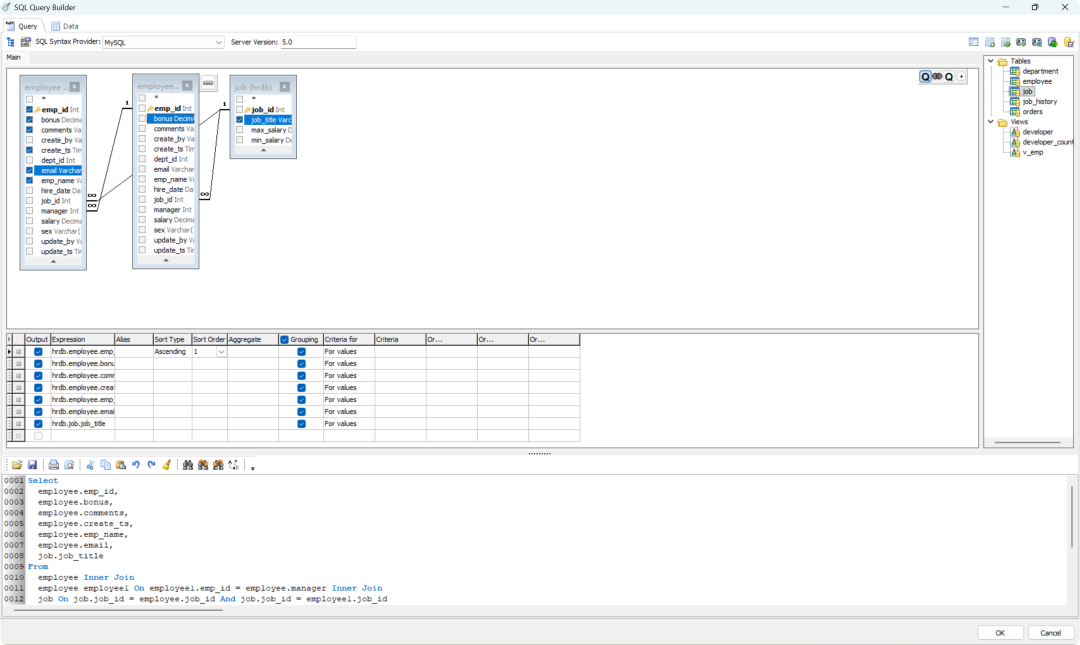Click the find previous binoculars icon
1080x645 pixels.
coord(218,465)
